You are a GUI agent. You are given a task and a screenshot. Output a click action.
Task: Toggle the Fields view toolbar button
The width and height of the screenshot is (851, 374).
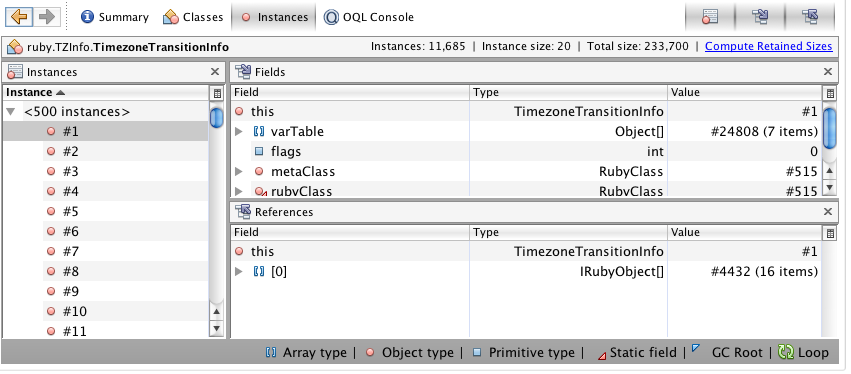pyautogui.click(x=760, y=17)
